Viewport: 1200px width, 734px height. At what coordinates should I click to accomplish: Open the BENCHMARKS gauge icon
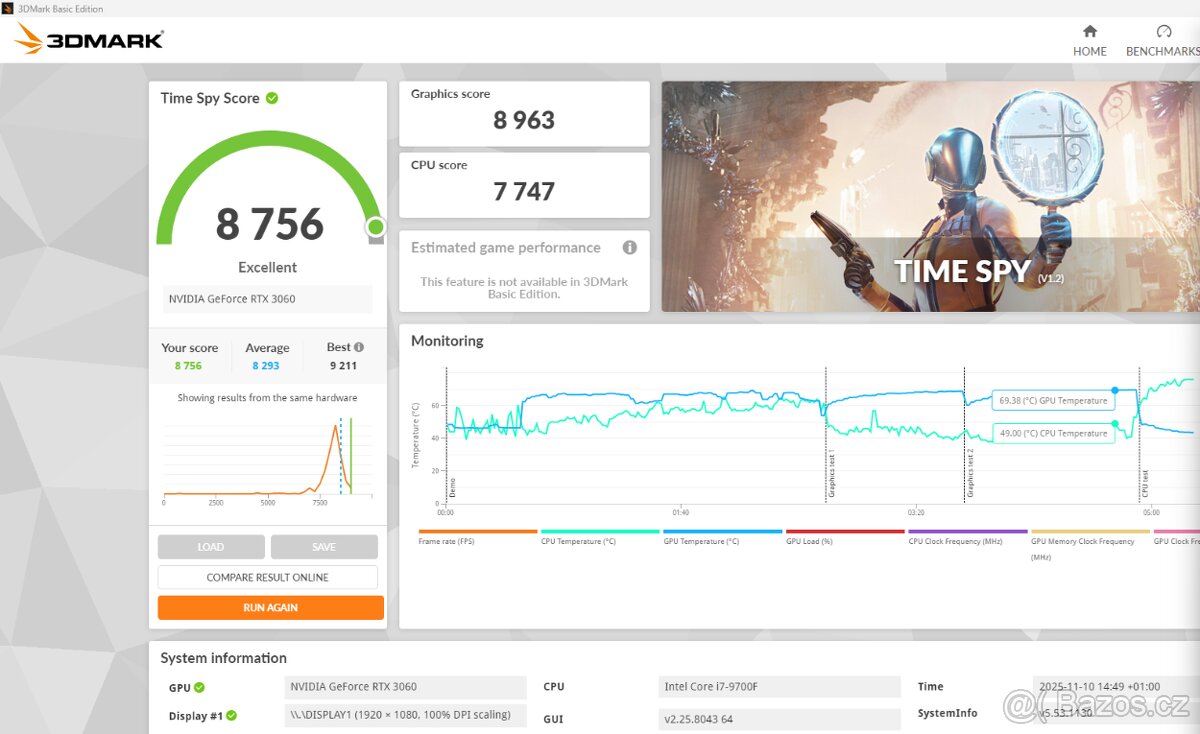coord(1163,32)
